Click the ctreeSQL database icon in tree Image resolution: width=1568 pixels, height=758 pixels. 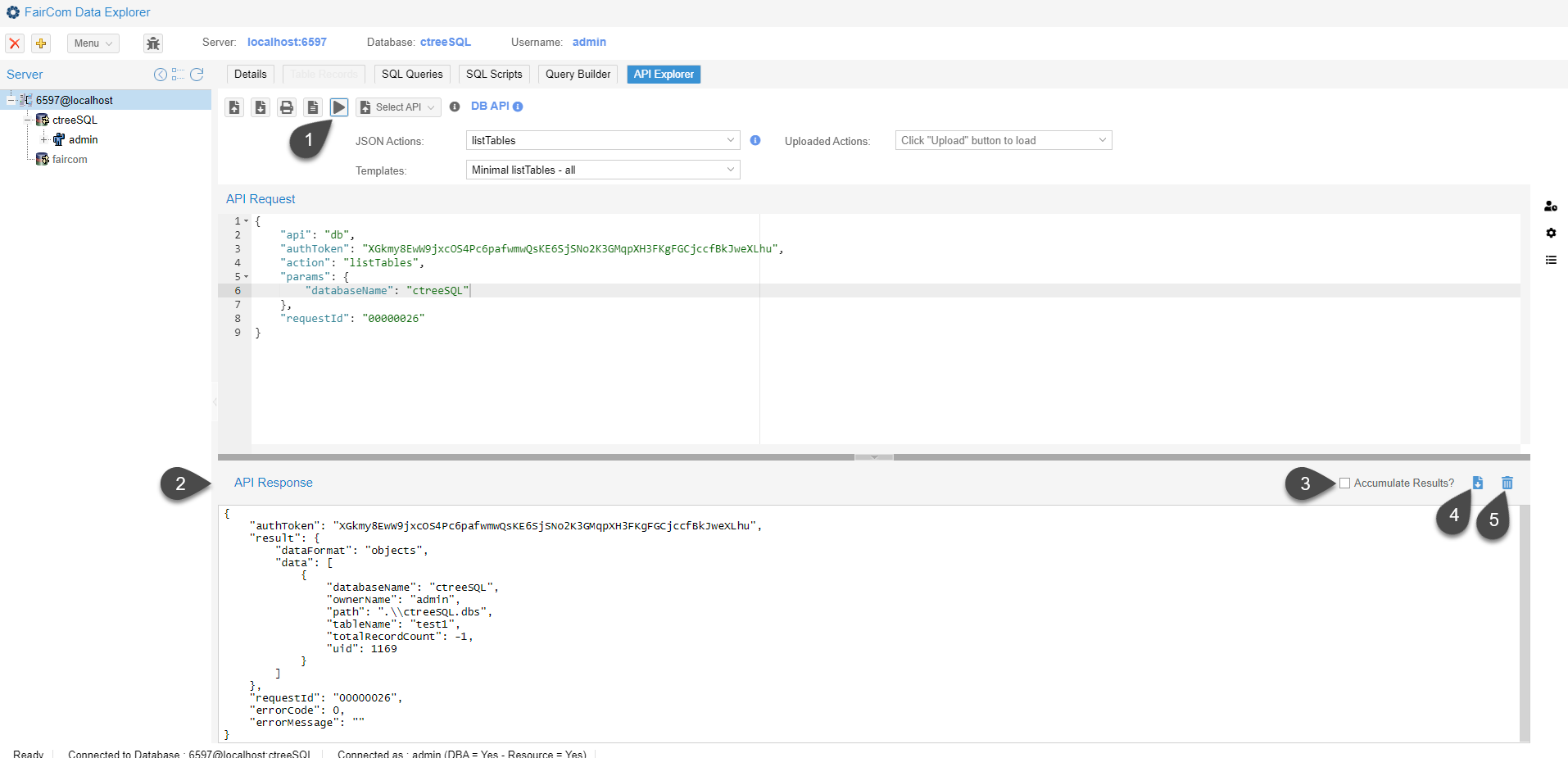tap(43, 120)
